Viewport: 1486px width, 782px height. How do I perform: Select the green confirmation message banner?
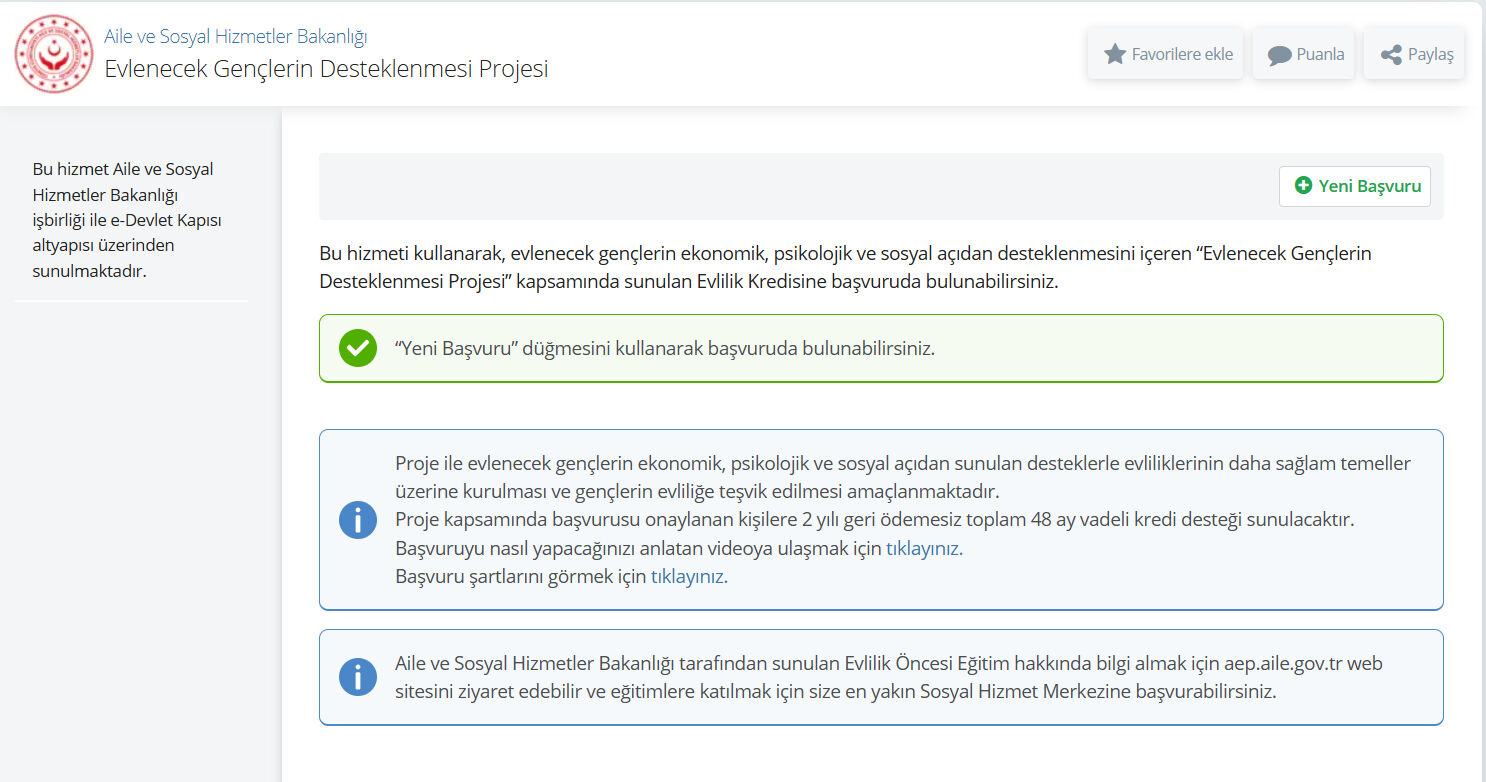point(880,347)
